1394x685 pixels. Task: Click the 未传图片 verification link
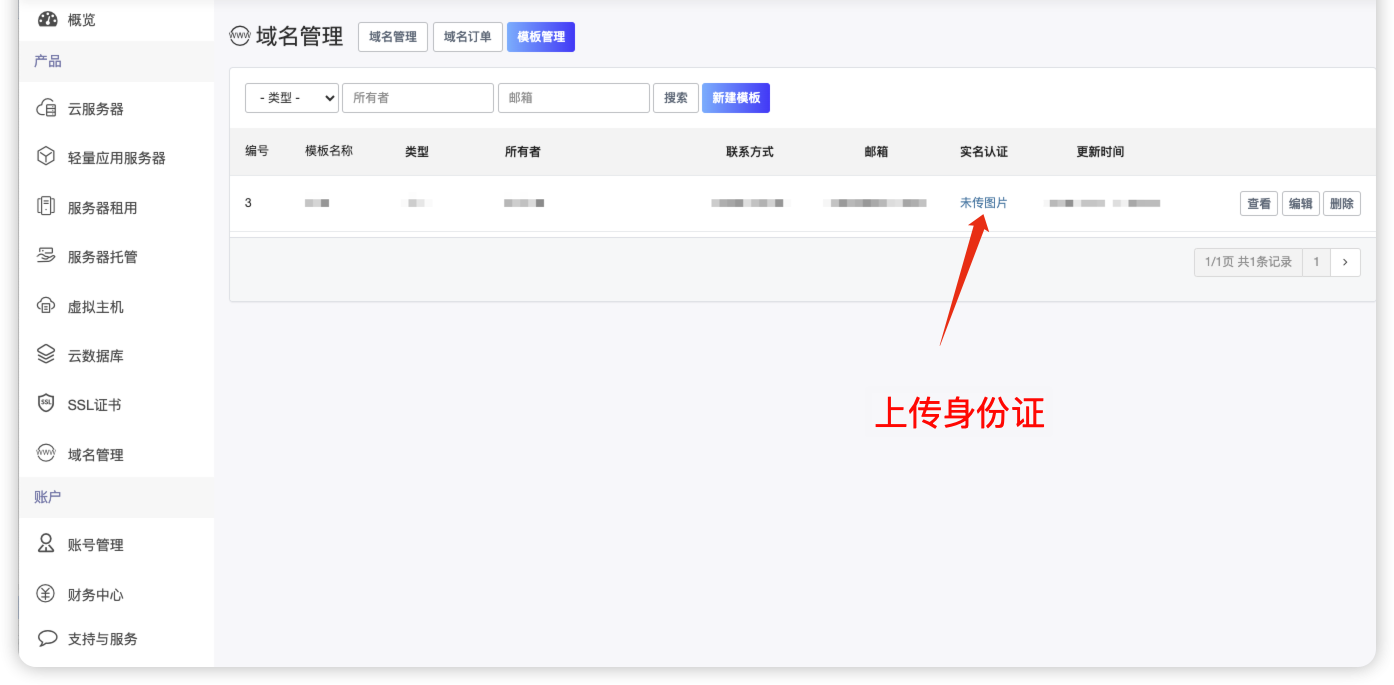click(983, 203)
